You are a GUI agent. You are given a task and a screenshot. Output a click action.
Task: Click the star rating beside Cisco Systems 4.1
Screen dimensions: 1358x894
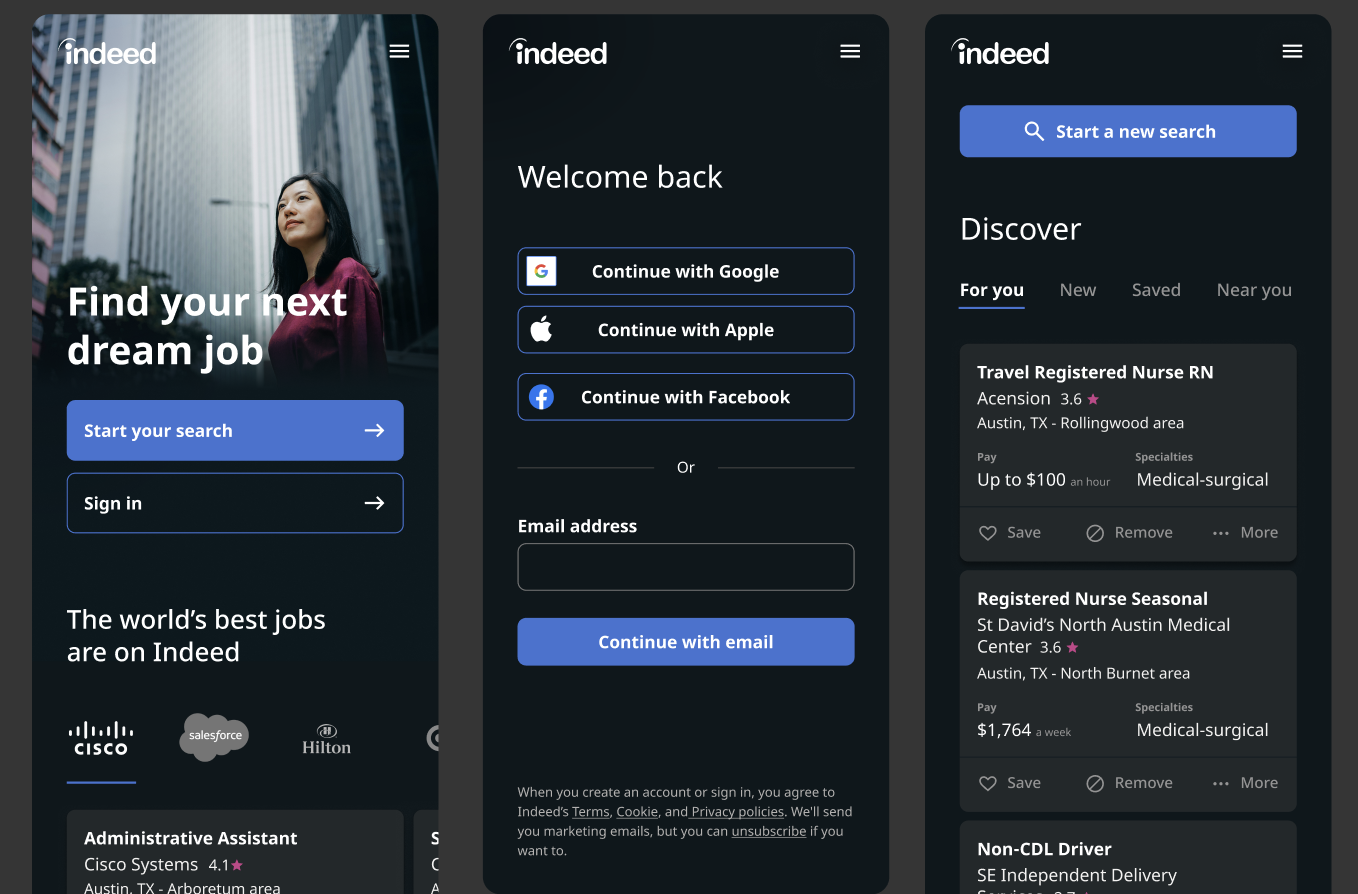coord(237,864)
